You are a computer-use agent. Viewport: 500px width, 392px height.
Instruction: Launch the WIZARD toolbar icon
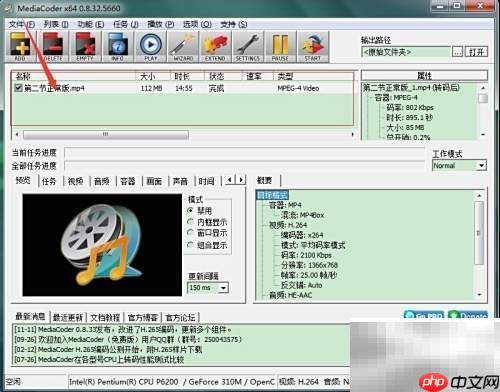(x=183, y=46)
